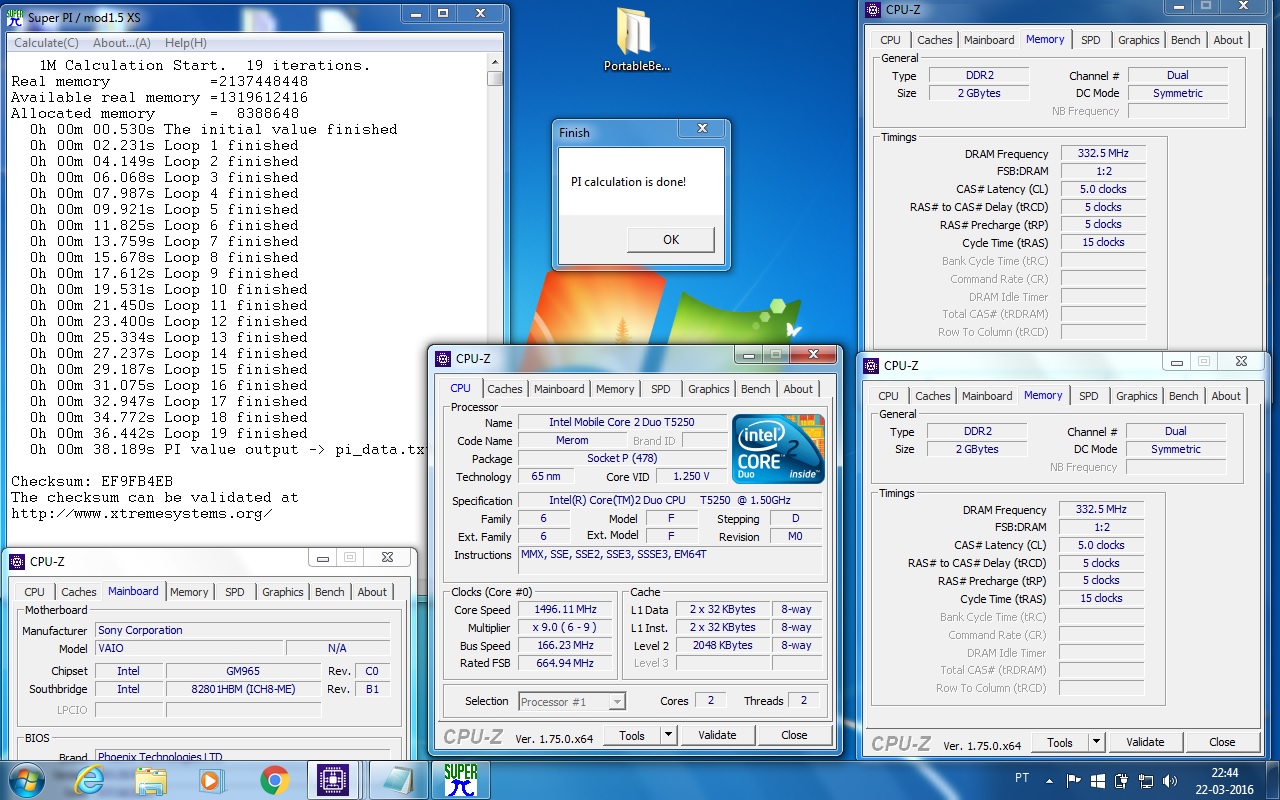This screenshot has height=800, width=1280.
Task: Open Graphics tab in CPU-Z CPU window
Action: point(708,389)
